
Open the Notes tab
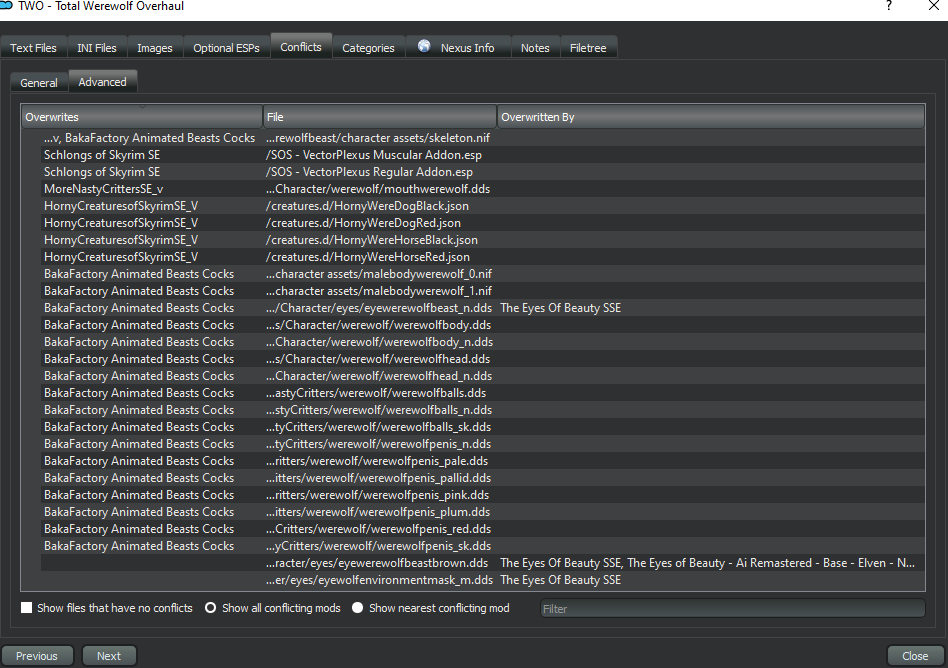pos(535,48)
